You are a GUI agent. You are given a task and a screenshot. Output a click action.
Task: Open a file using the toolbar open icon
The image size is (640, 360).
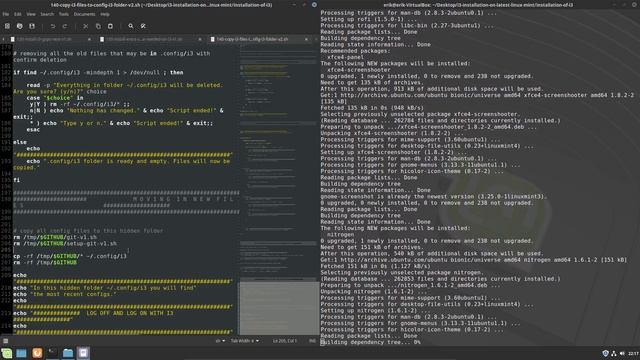[x=20, y=26]
